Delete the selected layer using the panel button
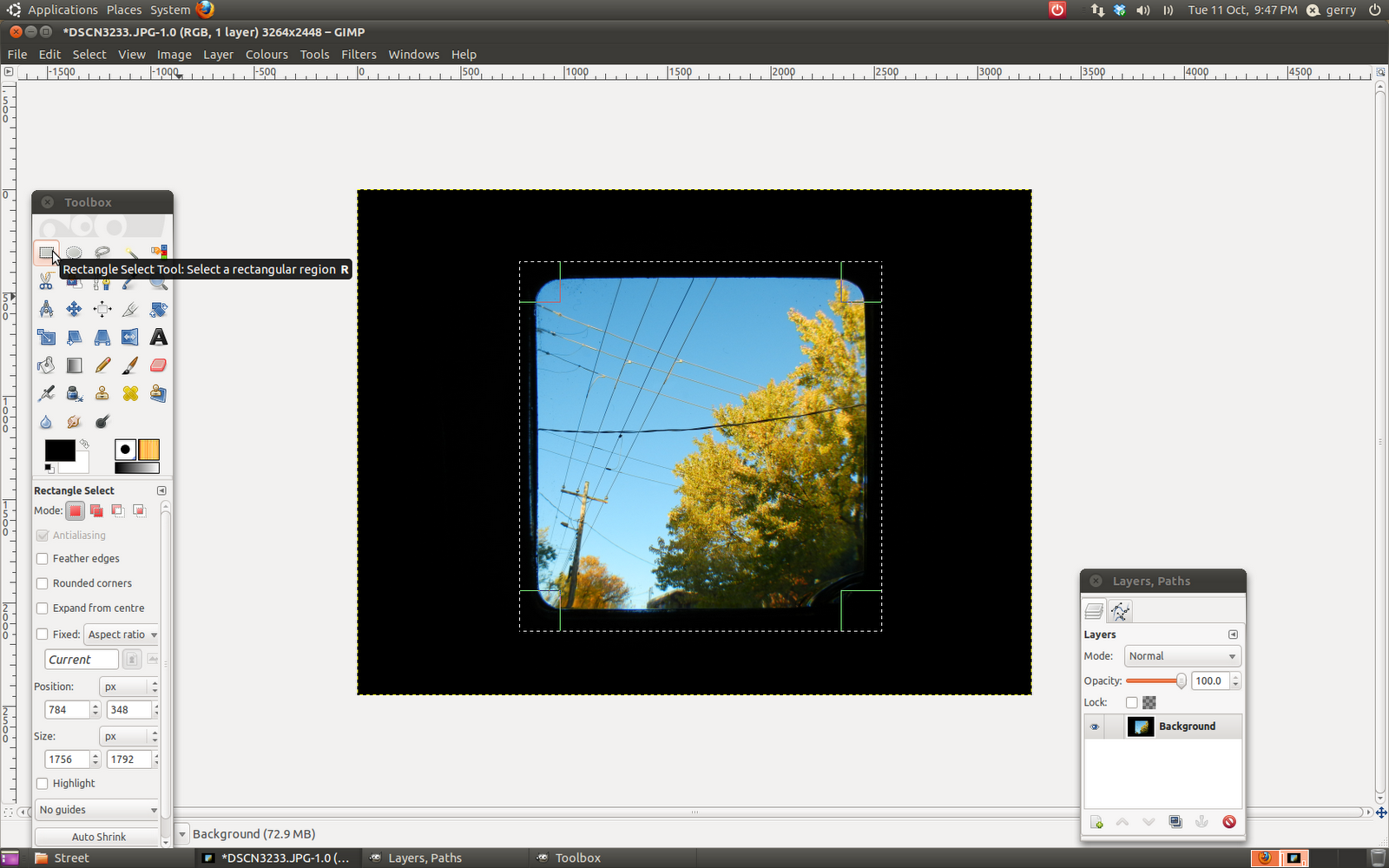Image resolution: width=1389 pixels, height=868 pixels. point(1229,822)
